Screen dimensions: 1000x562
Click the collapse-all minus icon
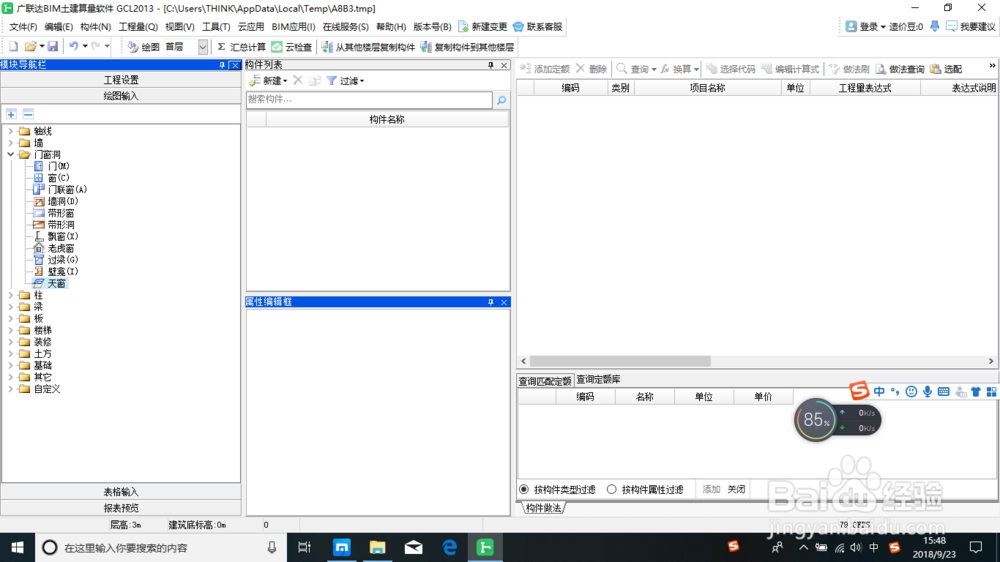pyautogui.click(x=28, y=114)
